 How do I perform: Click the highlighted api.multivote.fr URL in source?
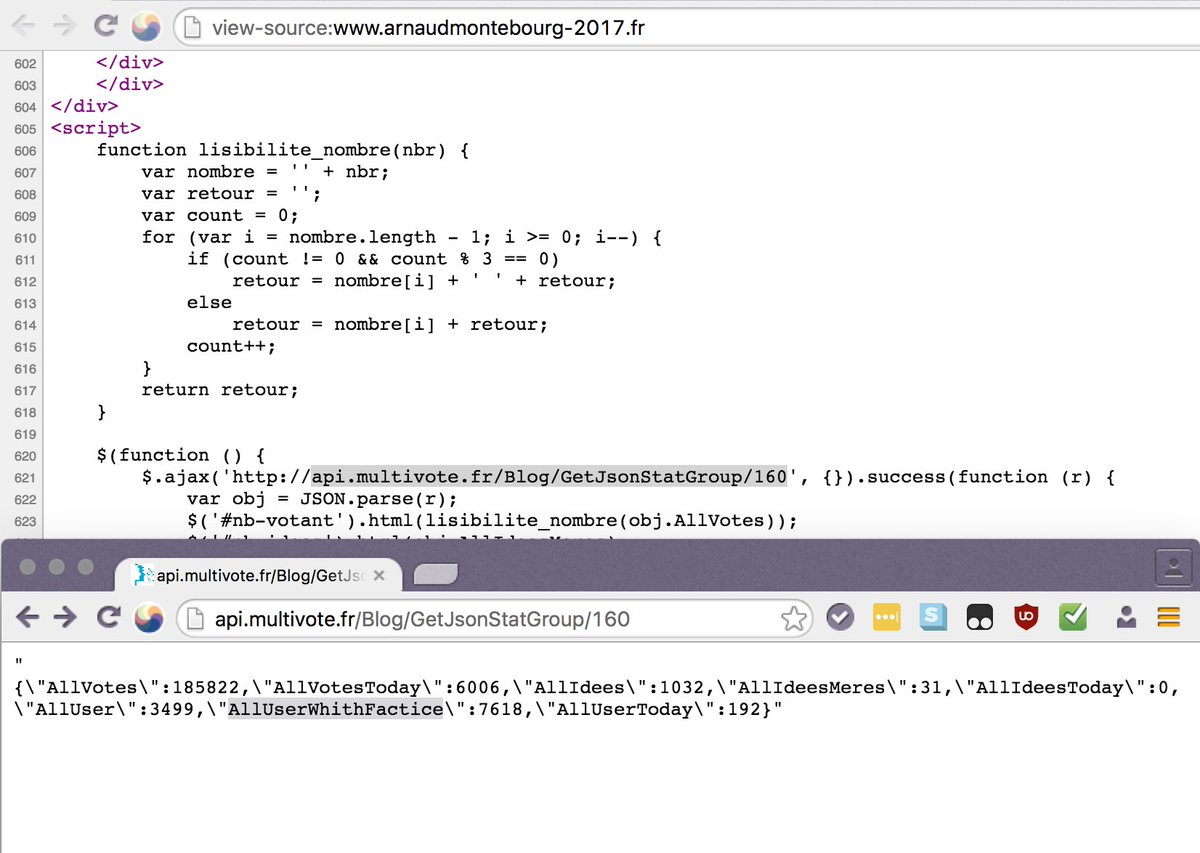point(550,477)
